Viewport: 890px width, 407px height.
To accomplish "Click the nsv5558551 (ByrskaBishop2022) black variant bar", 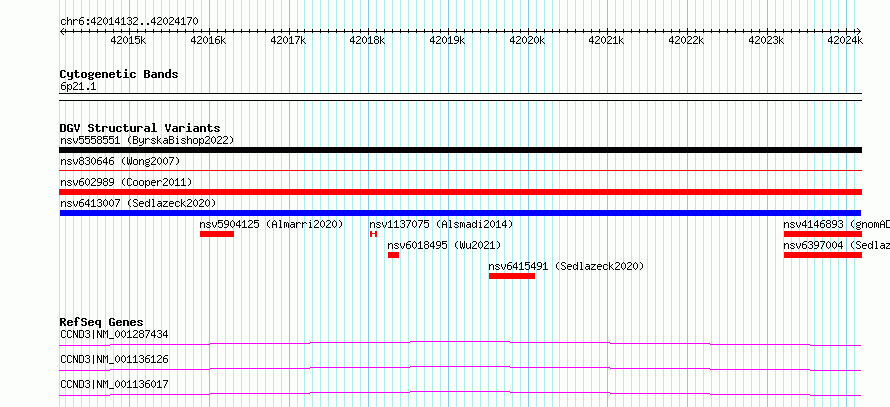I will [460, 150].
